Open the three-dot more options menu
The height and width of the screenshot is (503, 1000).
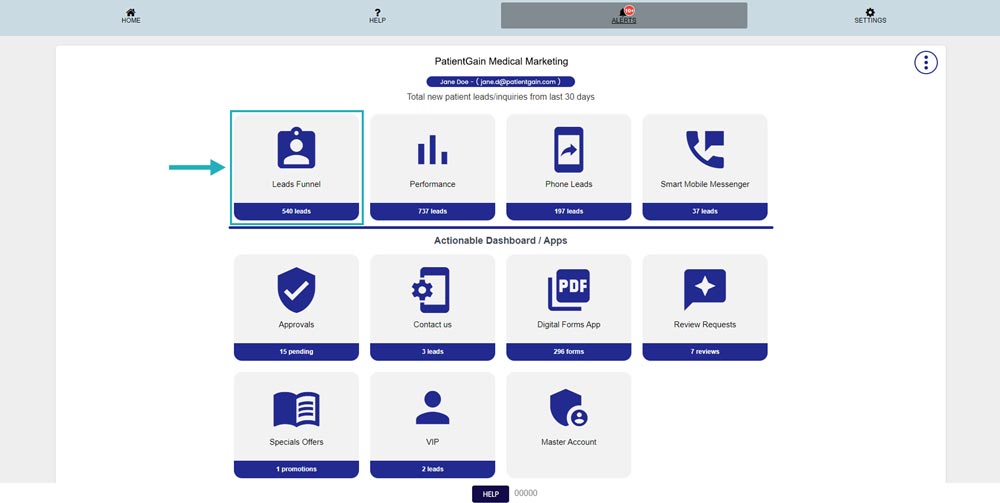point(926,62)
